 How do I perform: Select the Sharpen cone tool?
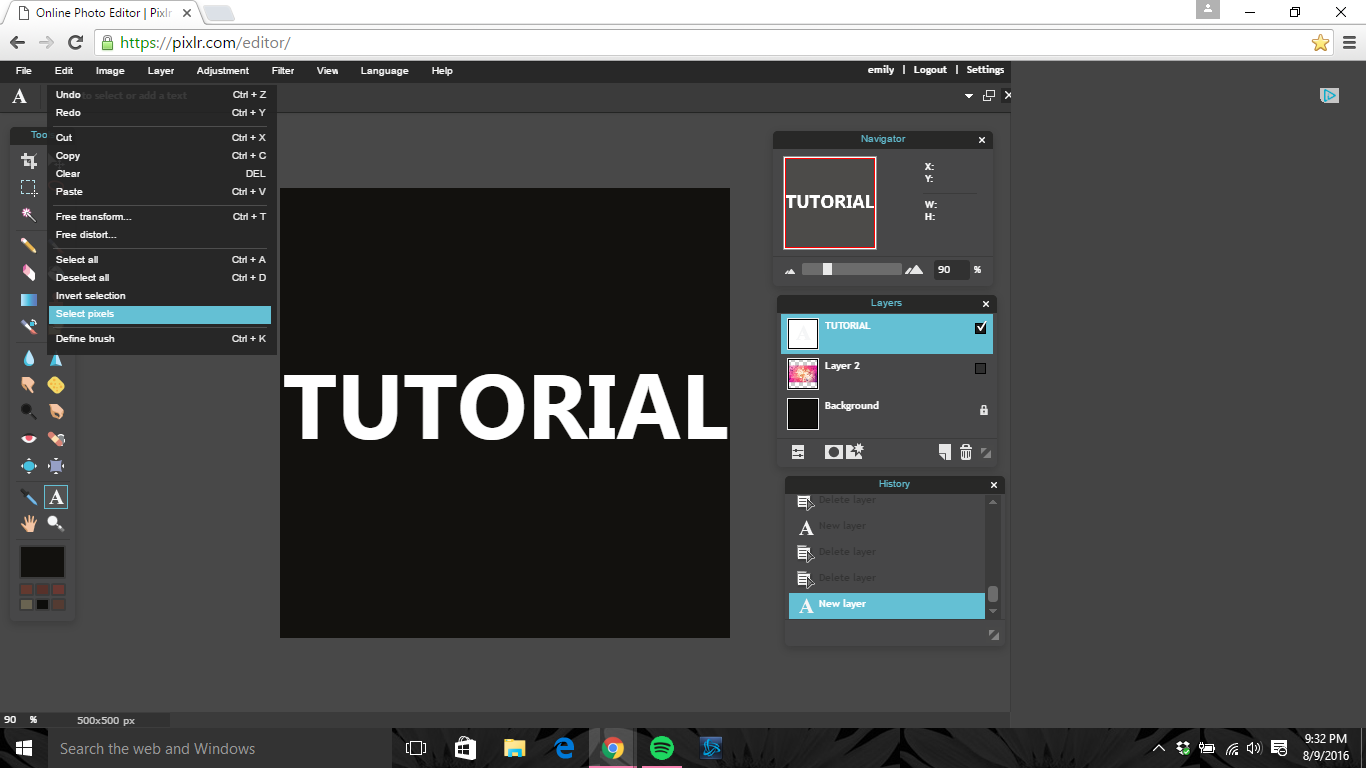56,358
